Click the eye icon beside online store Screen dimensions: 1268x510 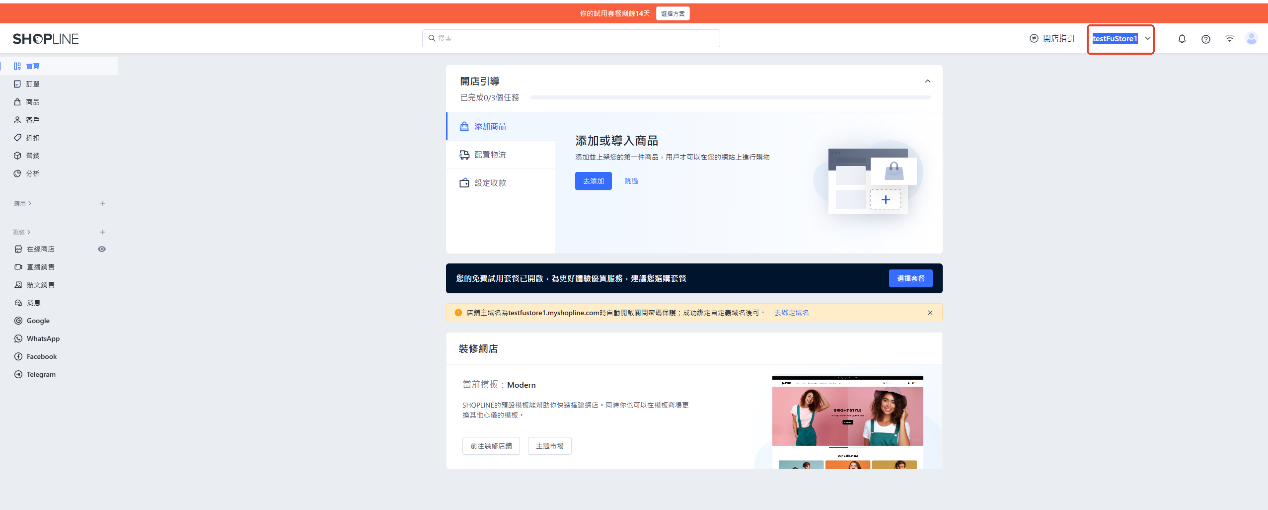pyautogui.click(x=102, y=249)
